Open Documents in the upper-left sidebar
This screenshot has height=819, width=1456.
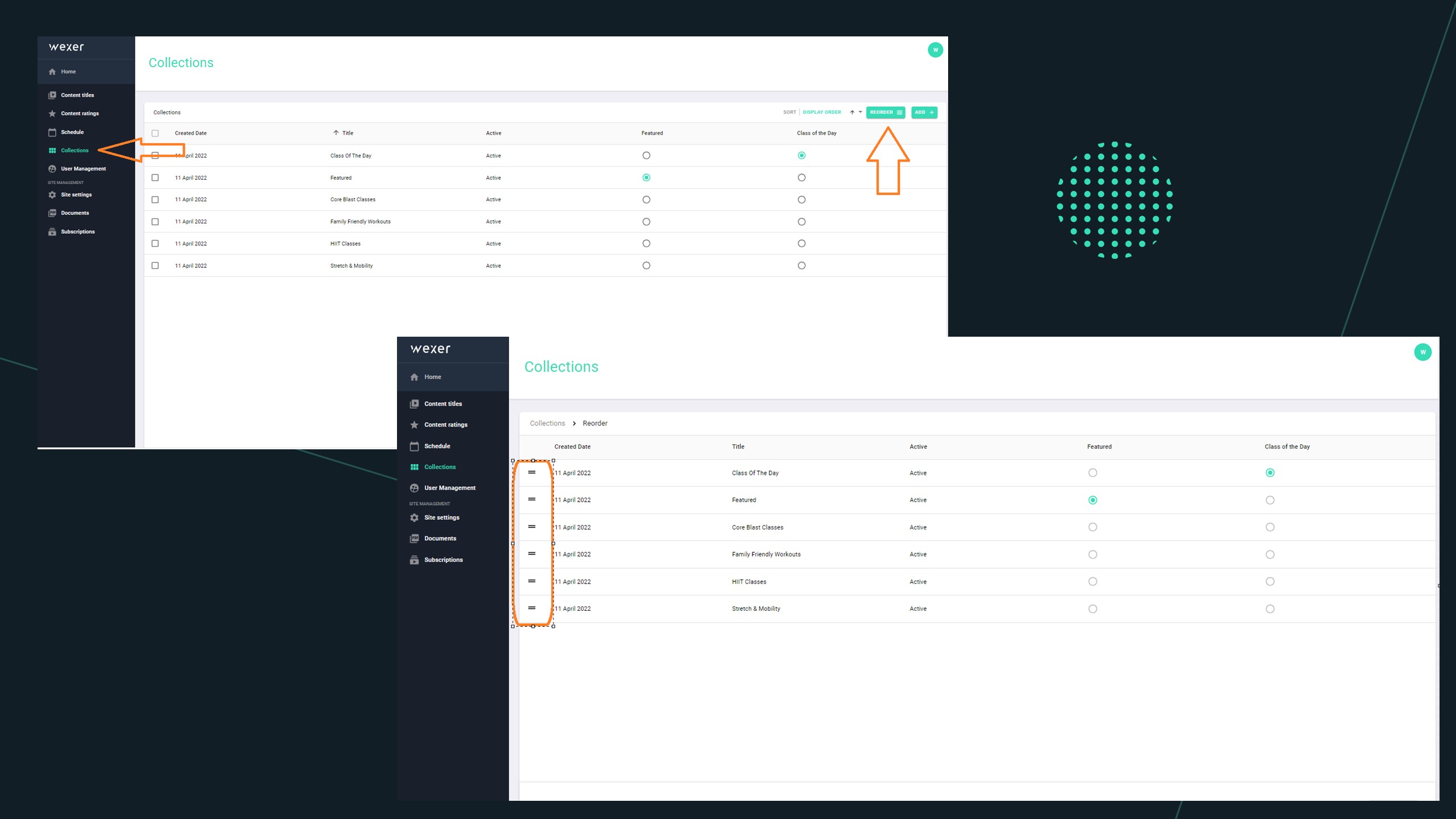click(75, 213)
